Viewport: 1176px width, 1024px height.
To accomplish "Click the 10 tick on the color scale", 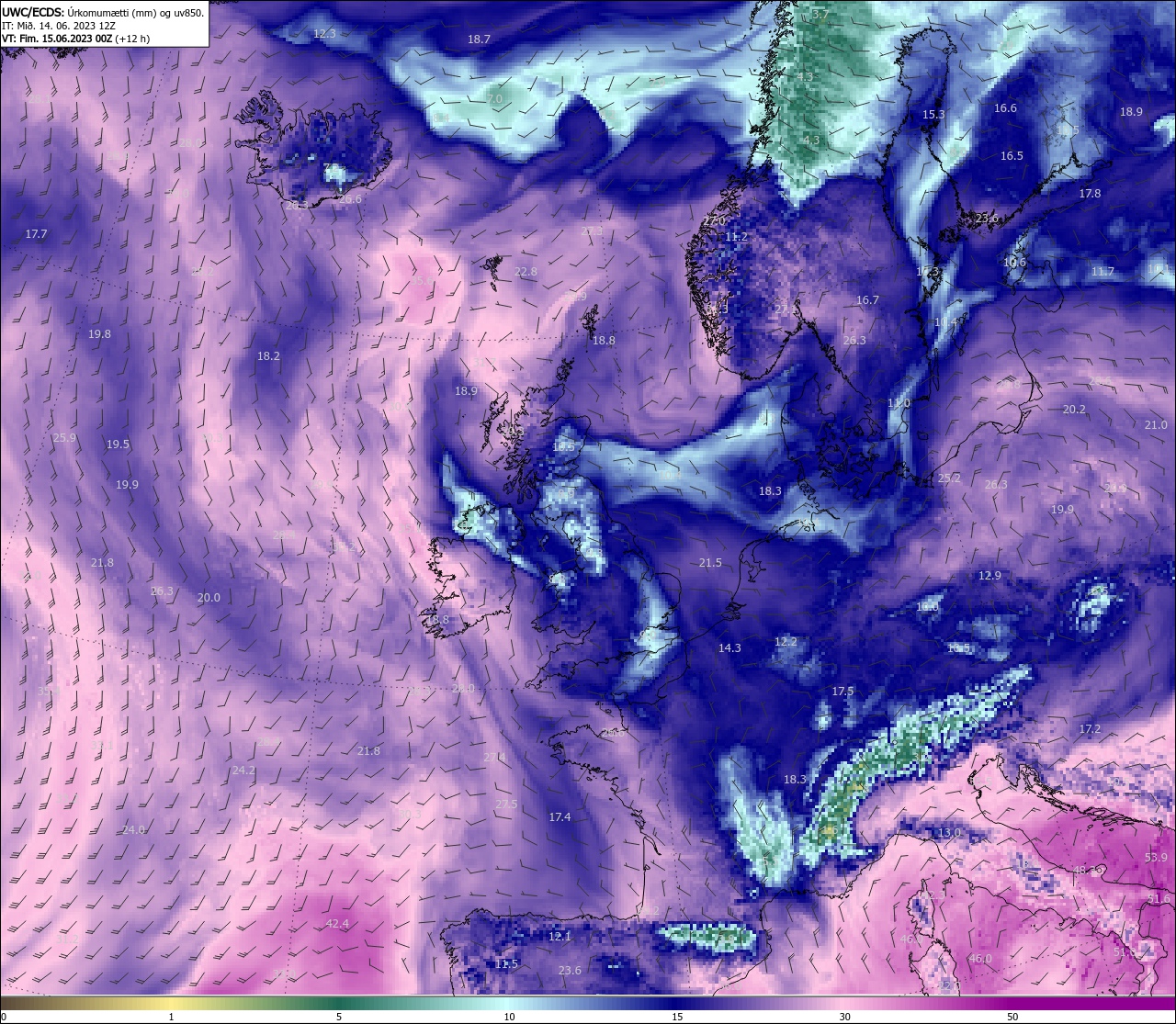I will pyautogui.click(x=509, y=1017).
